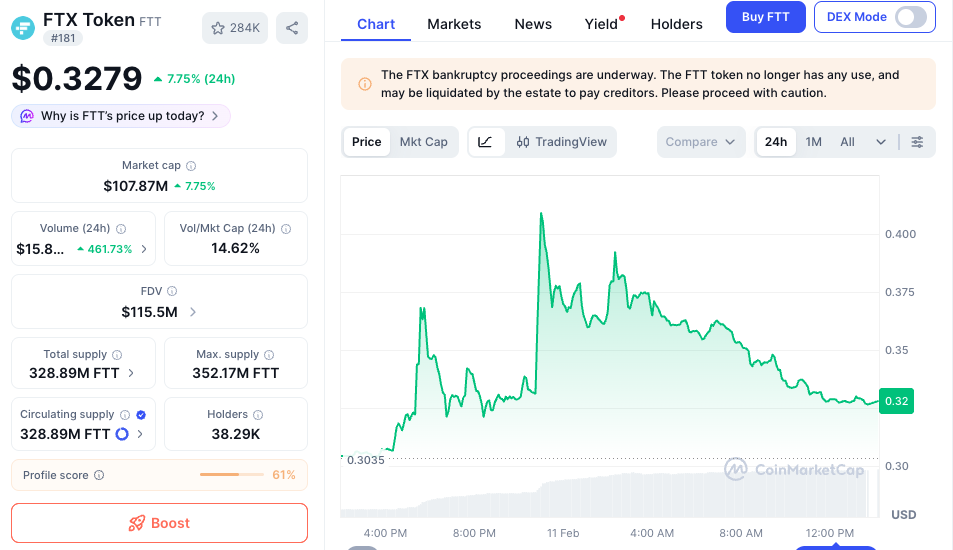Open the Markets tab
This screenshot has width=953, height=550.
[x=454, y=24]
